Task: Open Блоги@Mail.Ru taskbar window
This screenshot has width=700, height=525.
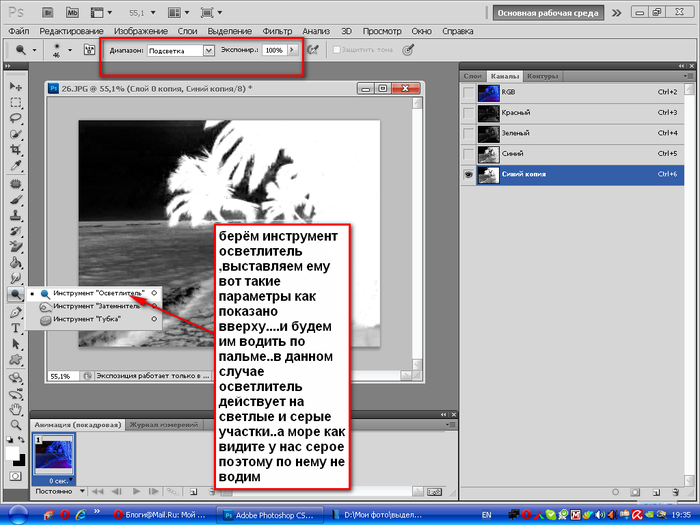Action: pos(160,515)
